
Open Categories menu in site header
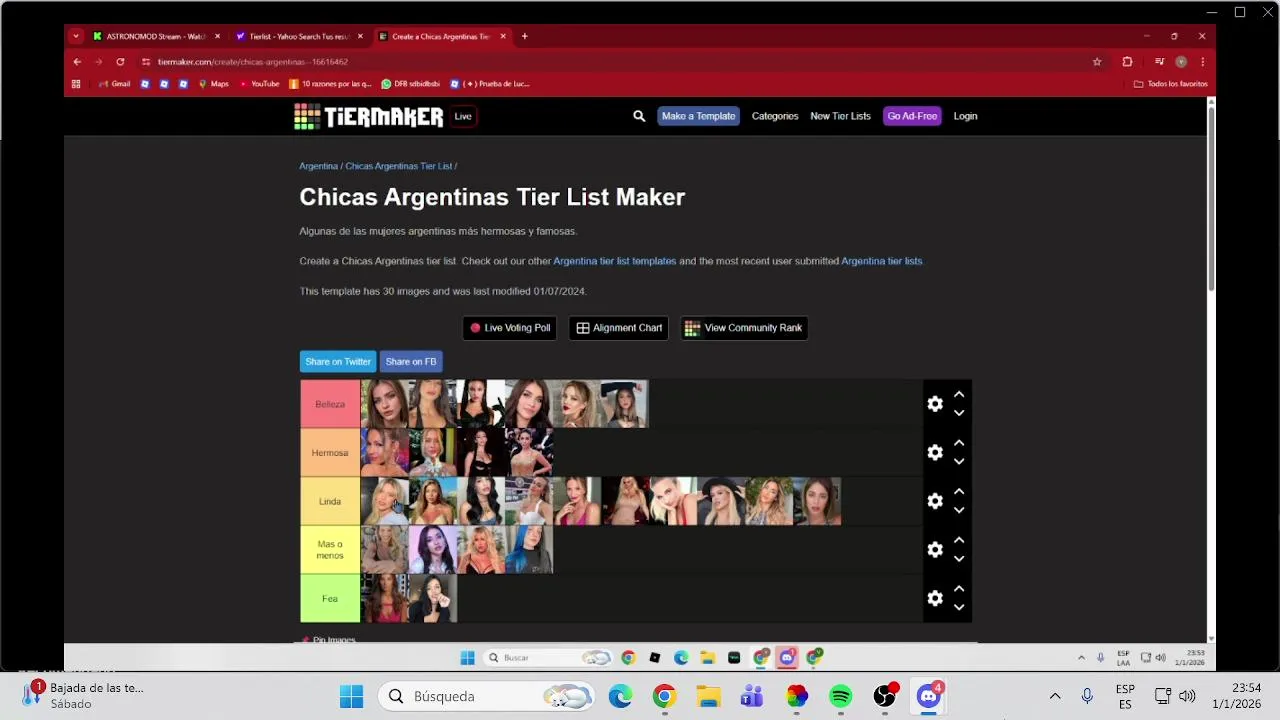click(x=775, y=116)
